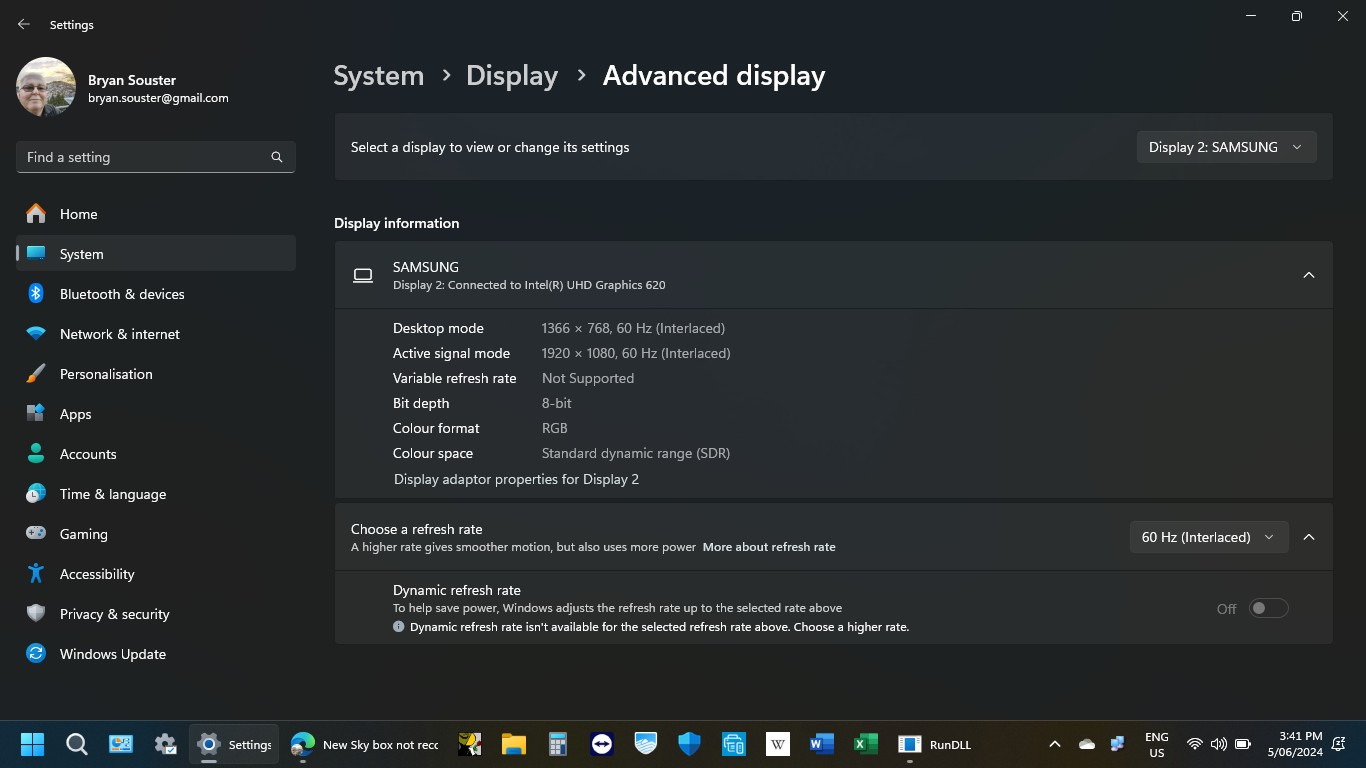Click the Accounts person icon
This screenshot has width=1366, height=768.
click(x=36, y=454)
